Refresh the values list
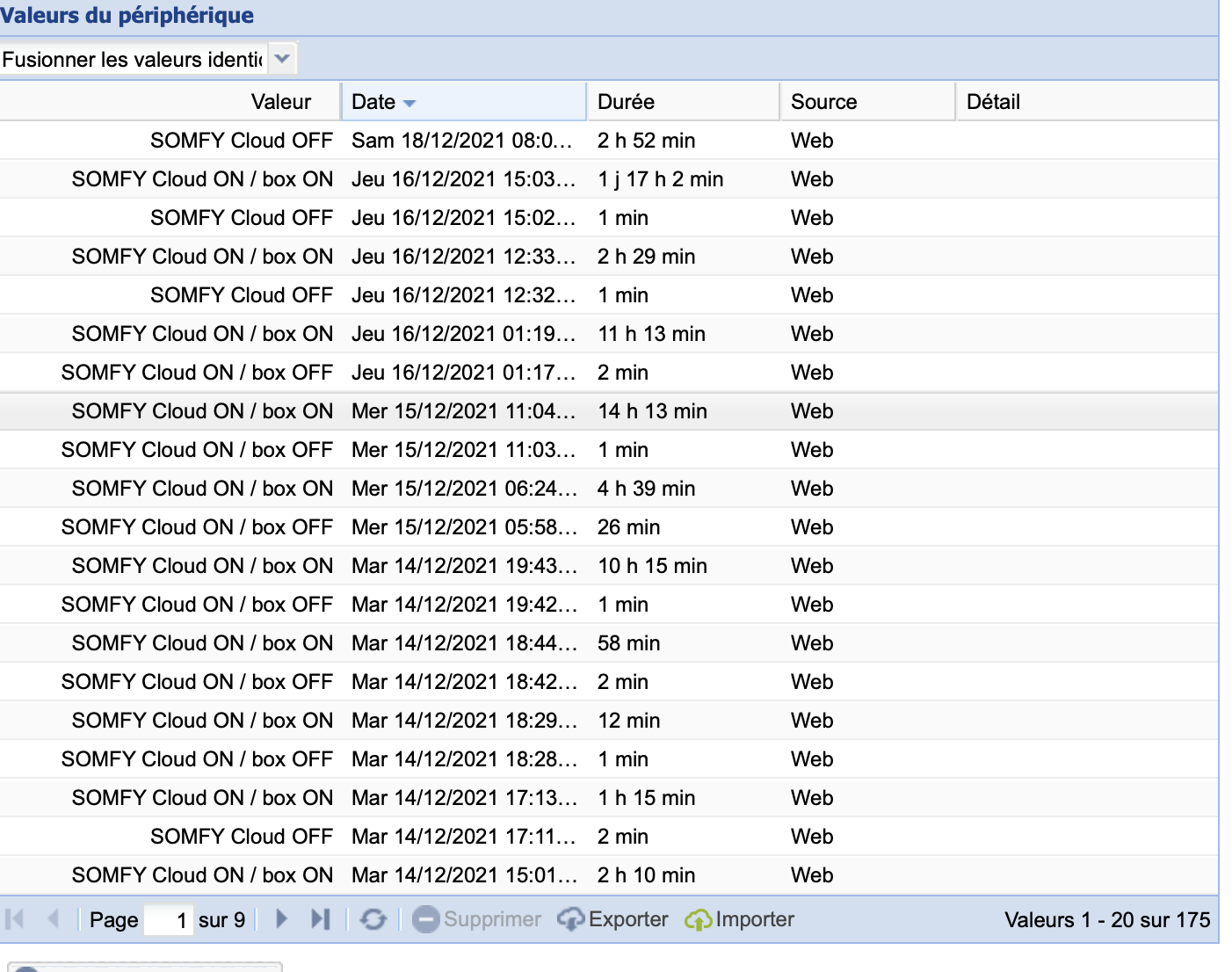The image size is (1232, 972). 373,919
